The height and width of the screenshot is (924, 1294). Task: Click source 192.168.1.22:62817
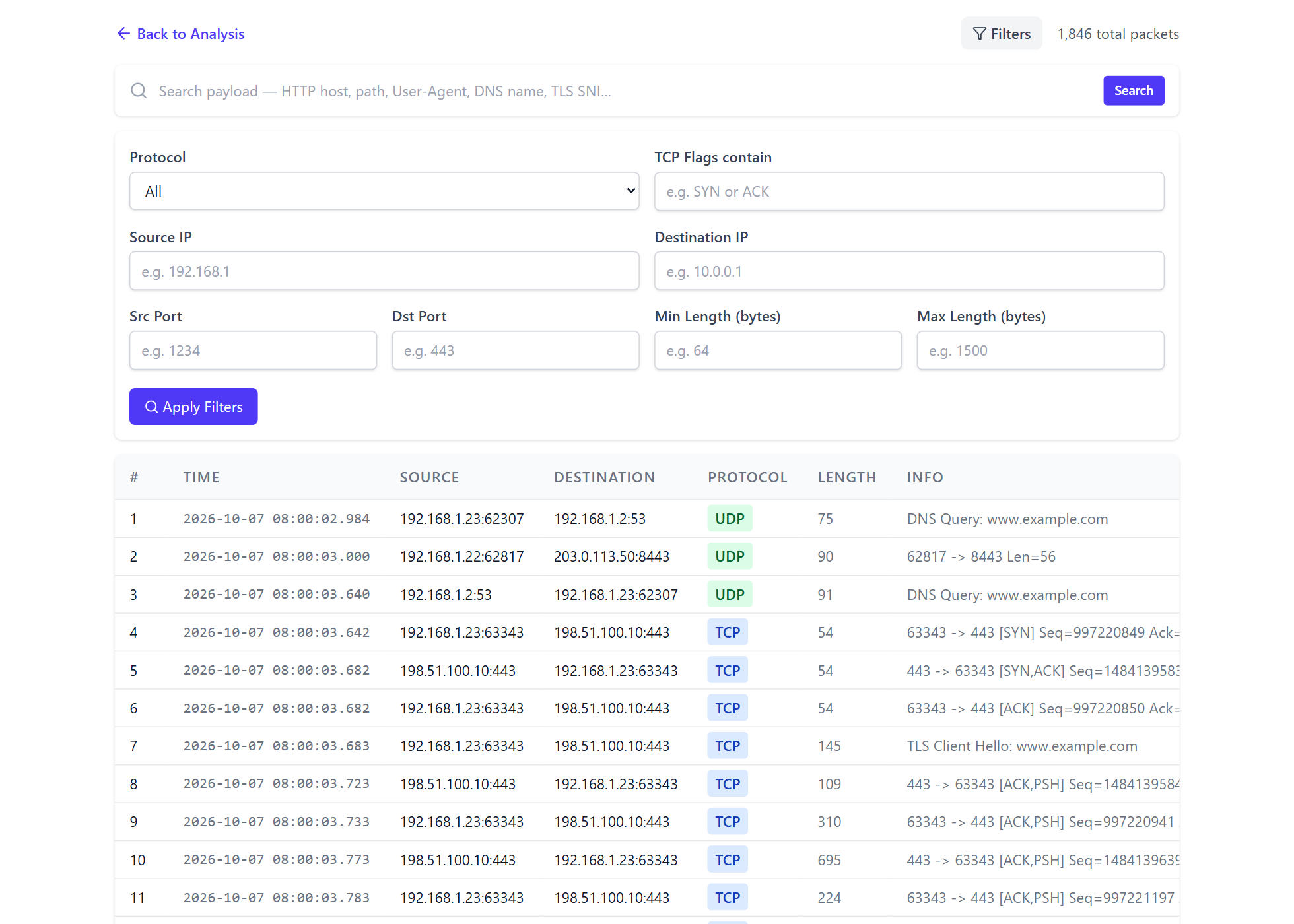point(461,556)
